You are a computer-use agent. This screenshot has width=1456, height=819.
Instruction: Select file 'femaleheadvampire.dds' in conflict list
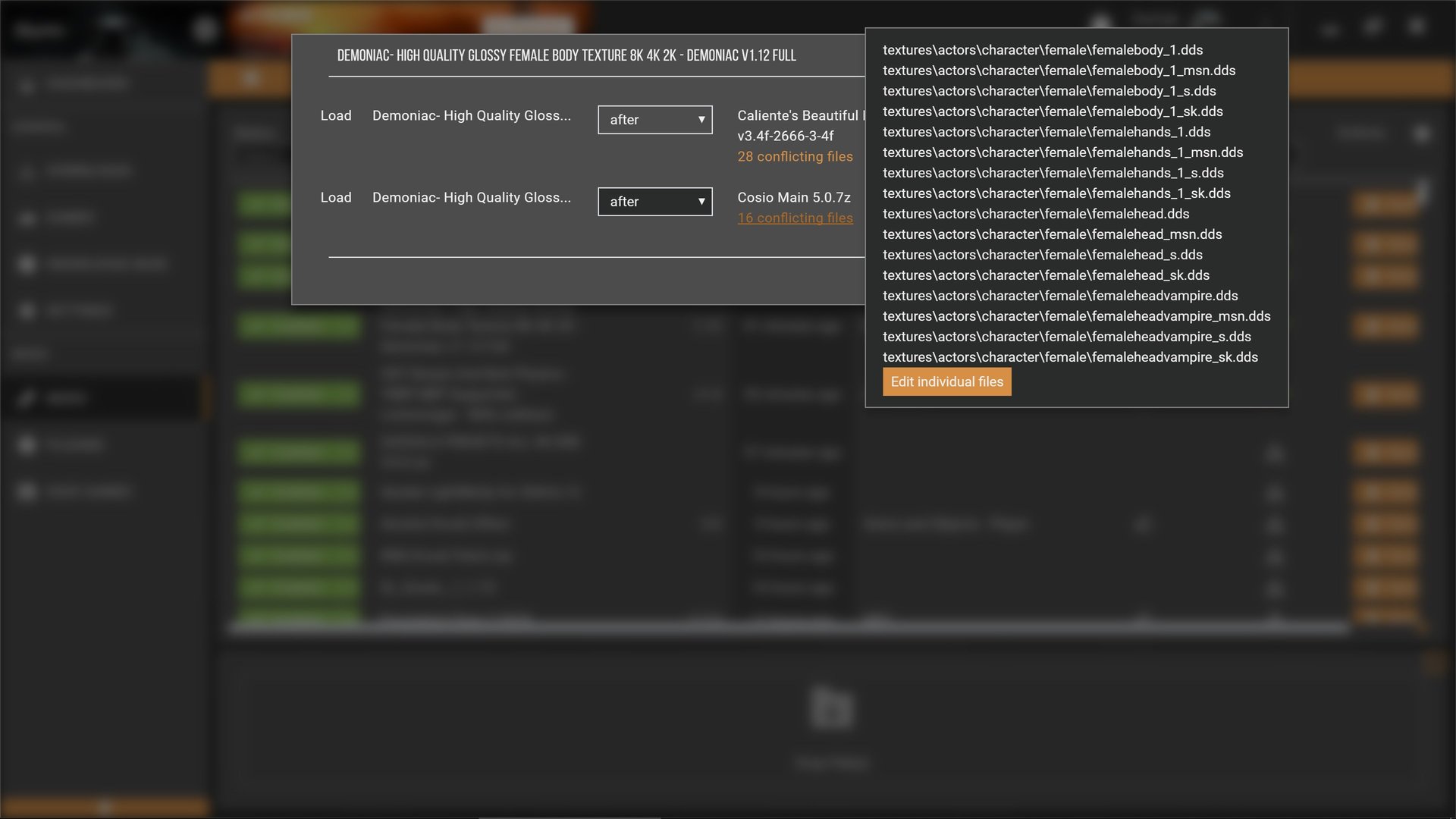tap(1060, 296)
